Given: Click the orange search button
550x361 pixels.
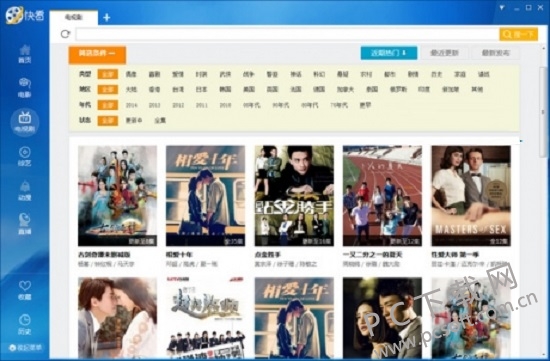Looking at the screenshot, I should pyautogui.click(x=518, y=34).
